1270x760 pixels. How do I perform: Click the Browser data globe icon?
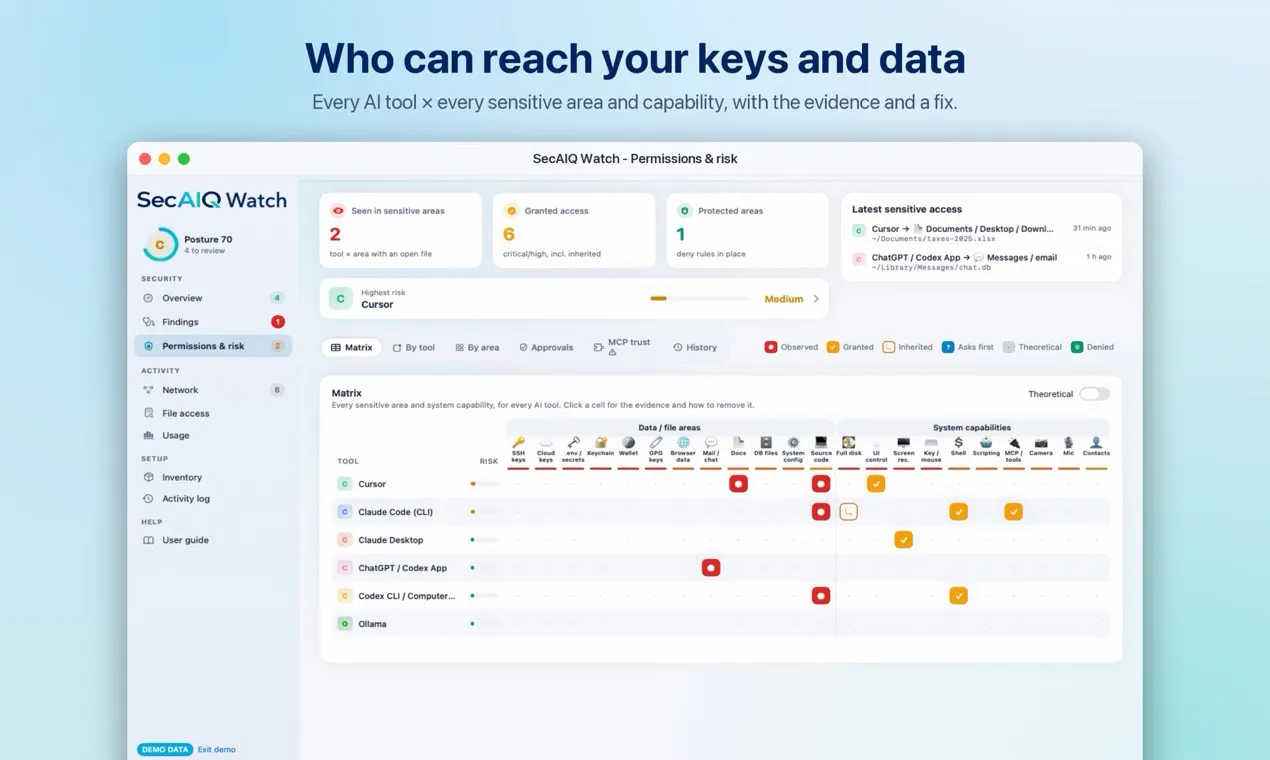tap(683, 442)
